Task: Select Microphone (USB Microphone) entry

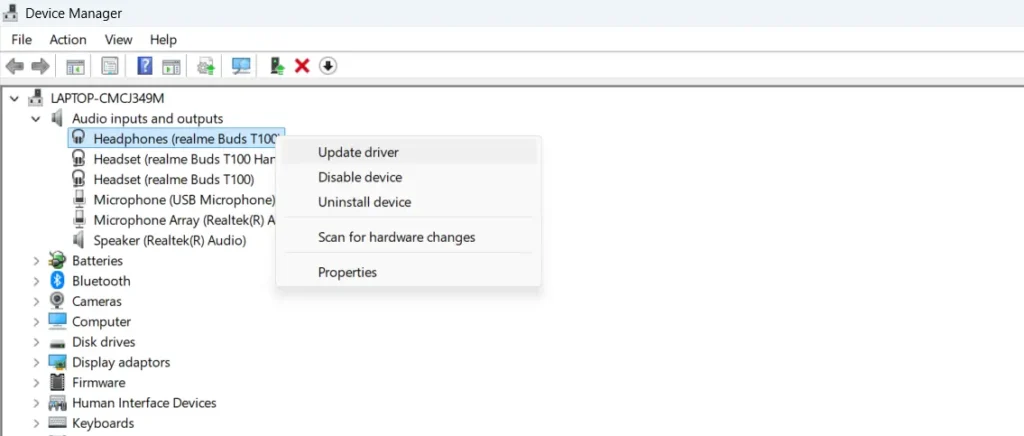Action: [184, 200]
